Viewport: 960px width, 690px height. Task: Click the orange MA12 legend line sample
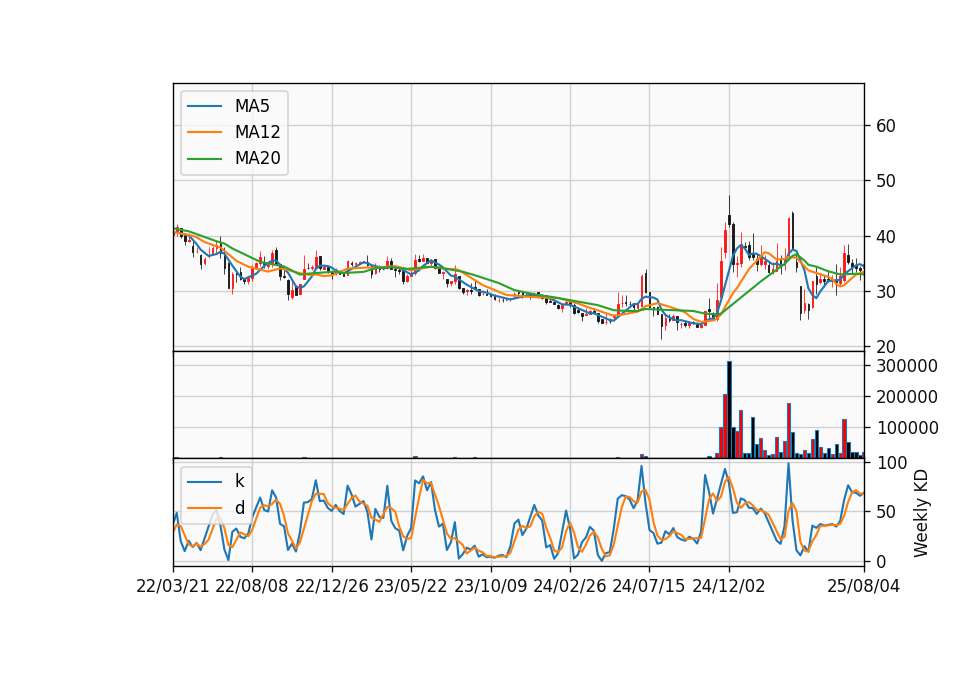click(x=204, y=132)
